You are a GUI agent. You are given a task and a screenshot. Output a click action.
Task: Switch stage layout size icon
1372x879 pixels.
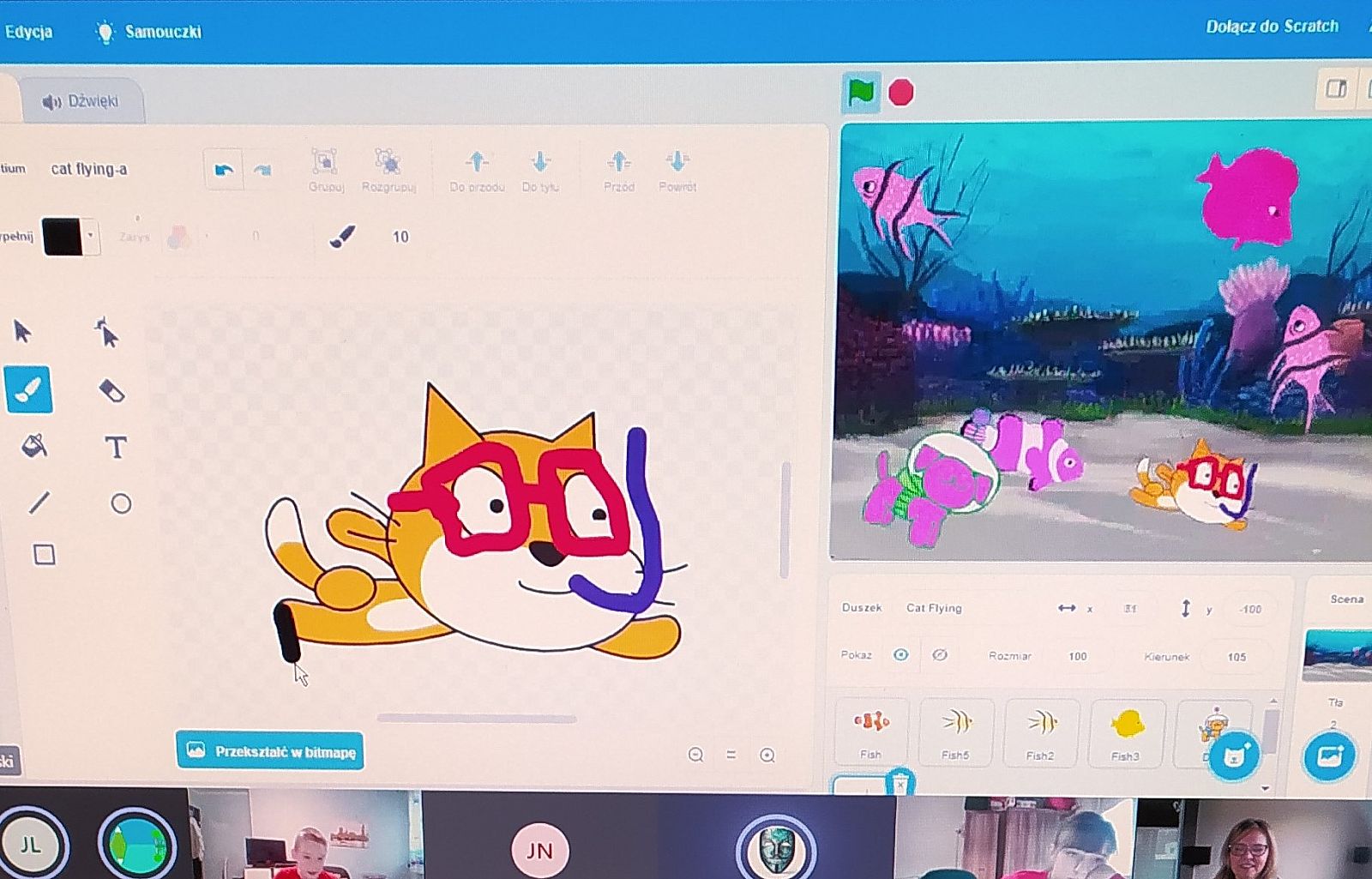[1336, 89]
